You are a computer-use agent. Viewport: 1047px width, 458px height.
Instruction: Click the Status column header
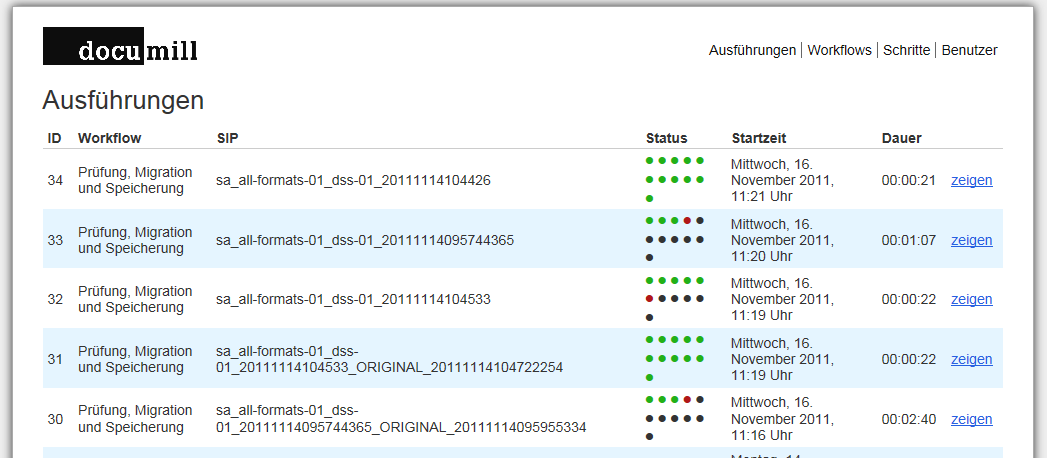click(666, 138)
